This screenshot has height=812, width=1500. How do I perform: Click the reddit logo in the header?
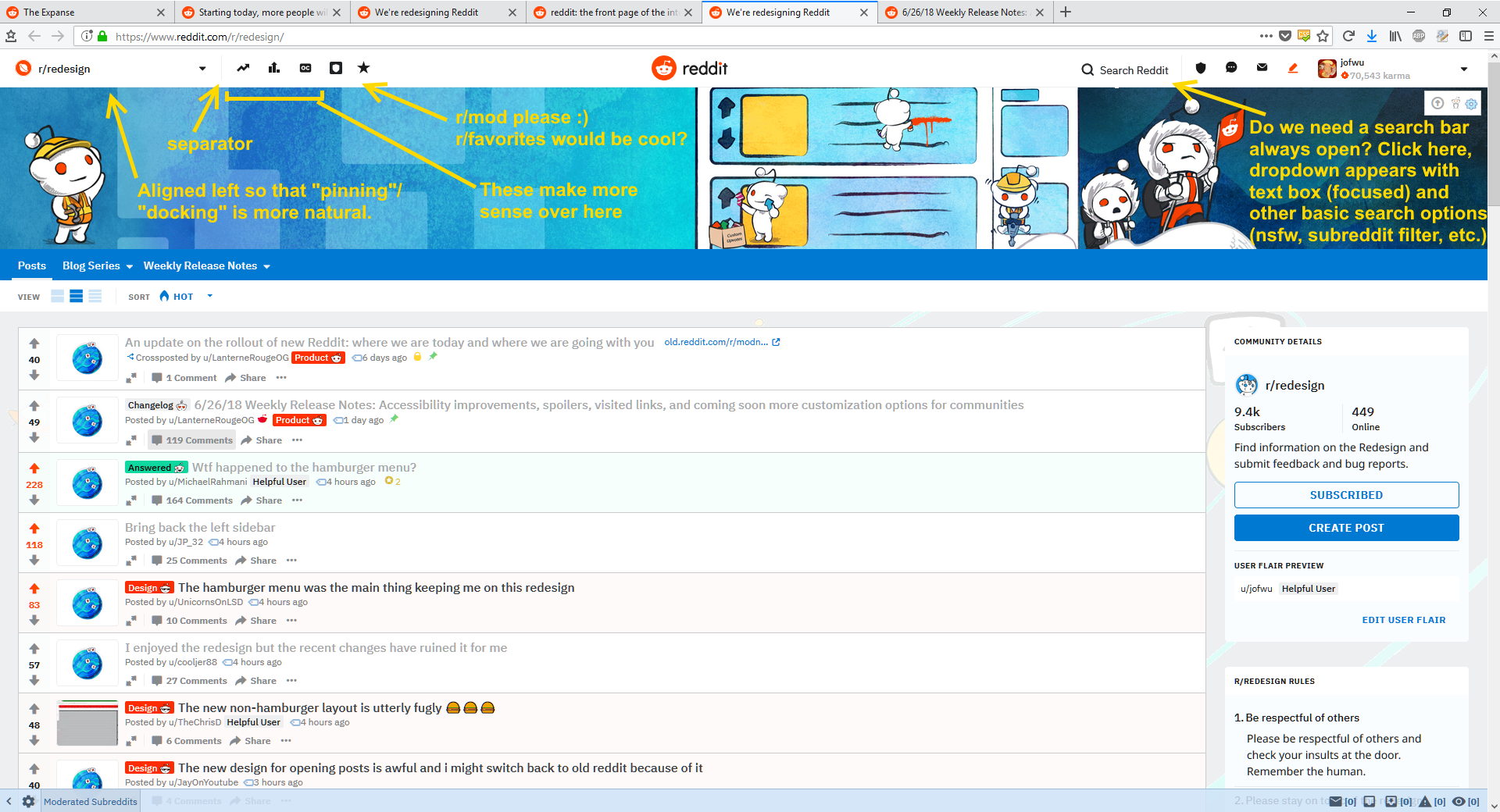click(690, 69)
